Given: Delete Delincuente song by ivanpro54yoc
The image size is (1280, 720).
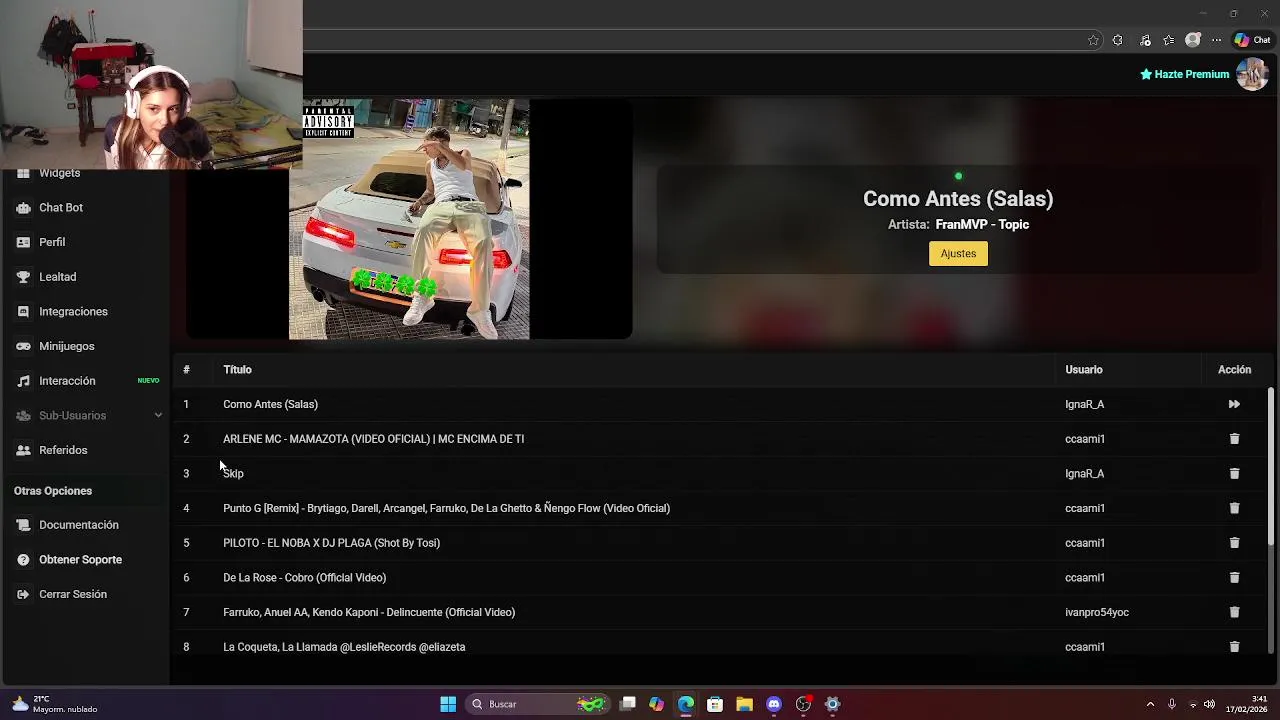Looking at the screenshot, I should point(1234,612).
